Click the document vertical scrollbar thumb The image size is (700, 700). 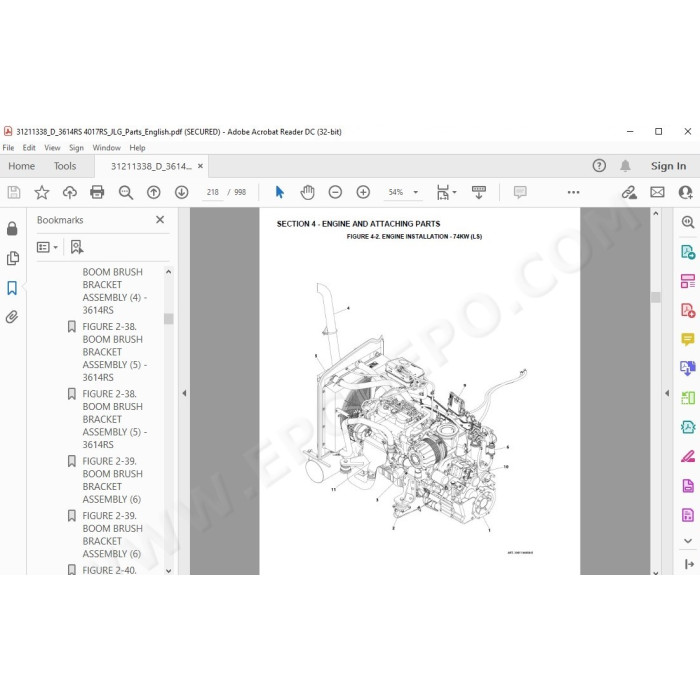tap(655, 297)
